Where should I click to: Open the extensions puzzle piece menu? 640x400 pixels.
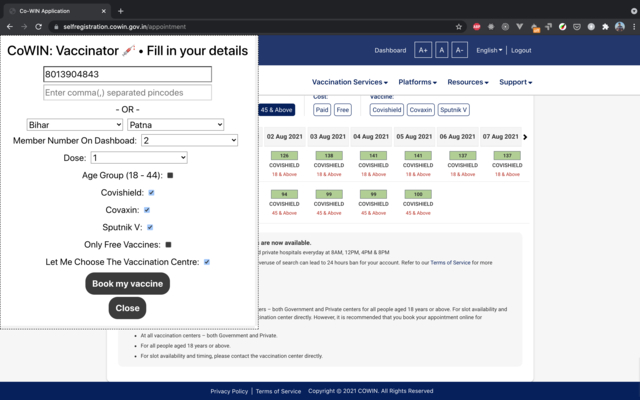[605, 27]
